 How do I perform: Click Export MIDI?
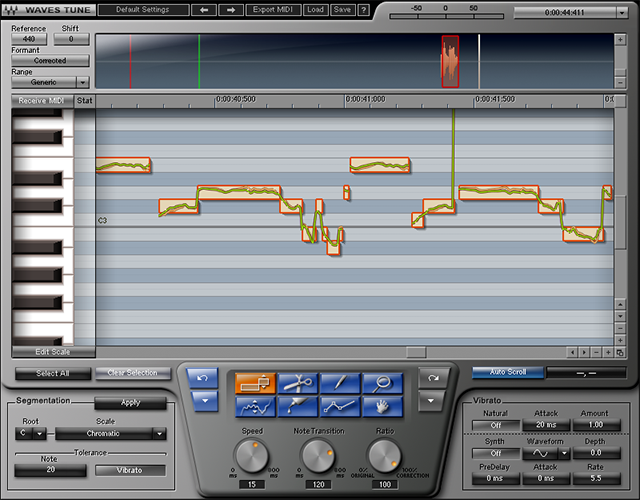click(x=273, y=10)
